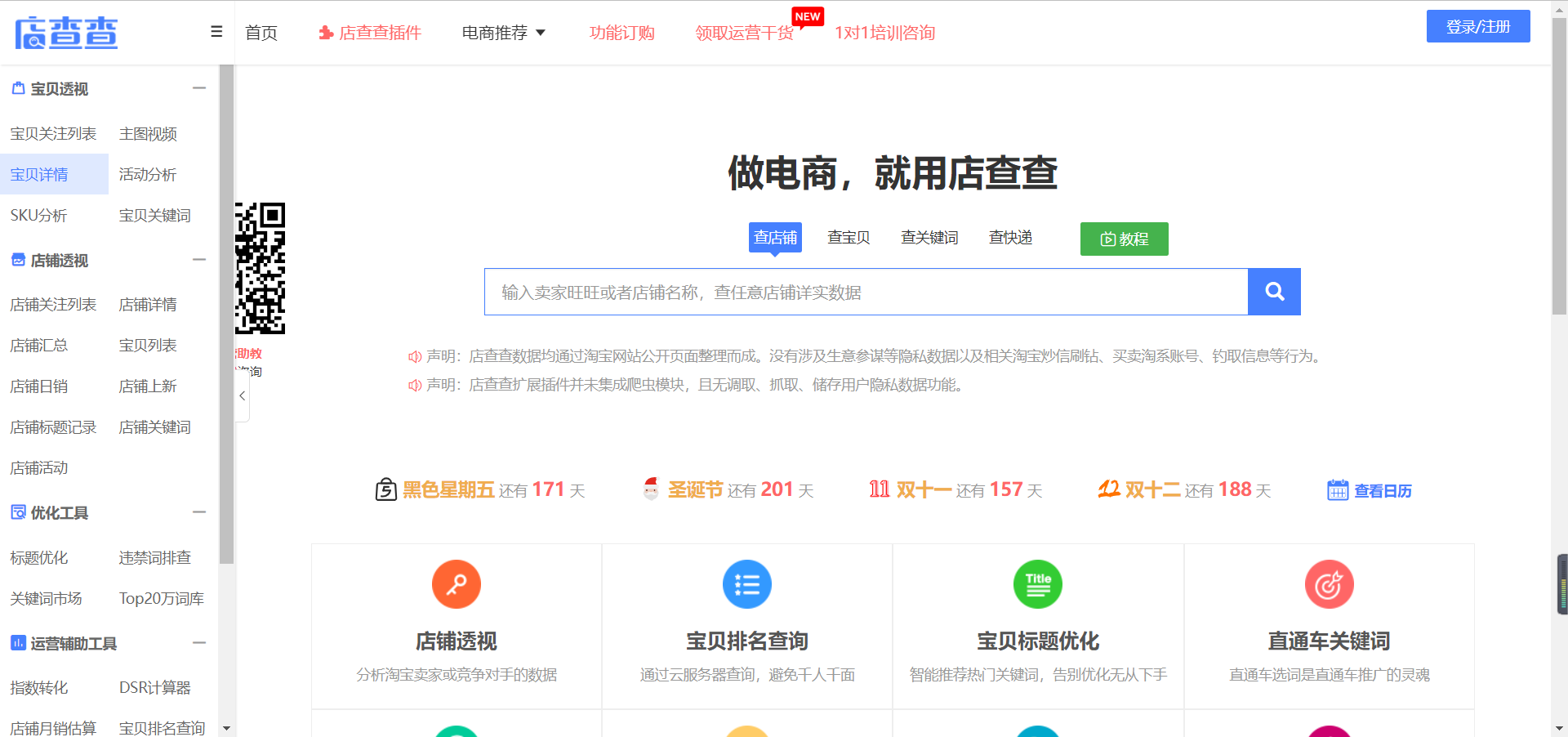The width and height of the screenshot is (1568, 737).
Task: Click the speaker icon on second 声明
Action: pos(415,385)
